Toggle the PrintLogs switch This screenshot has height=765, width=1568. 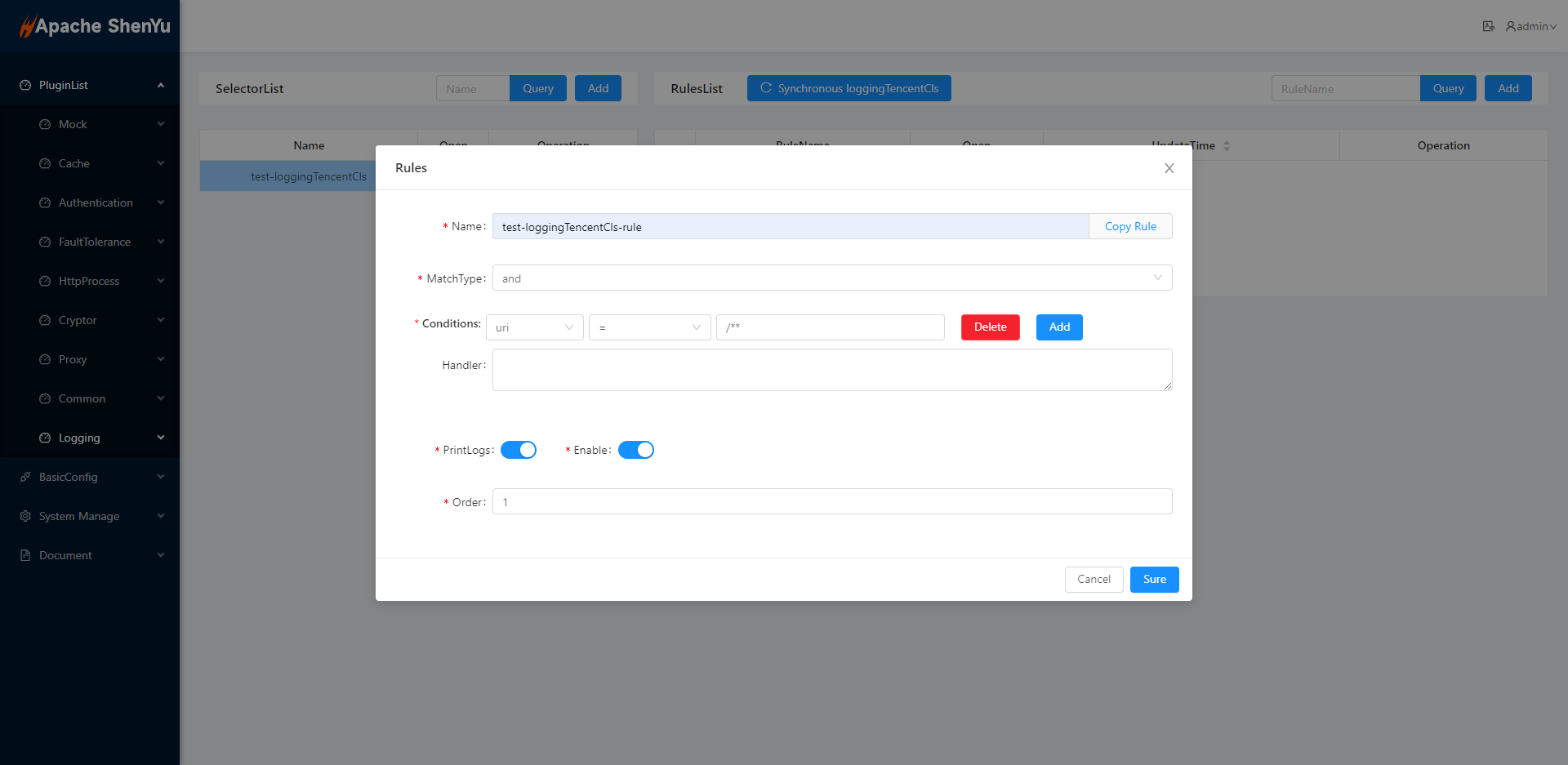tap(519, 450)
